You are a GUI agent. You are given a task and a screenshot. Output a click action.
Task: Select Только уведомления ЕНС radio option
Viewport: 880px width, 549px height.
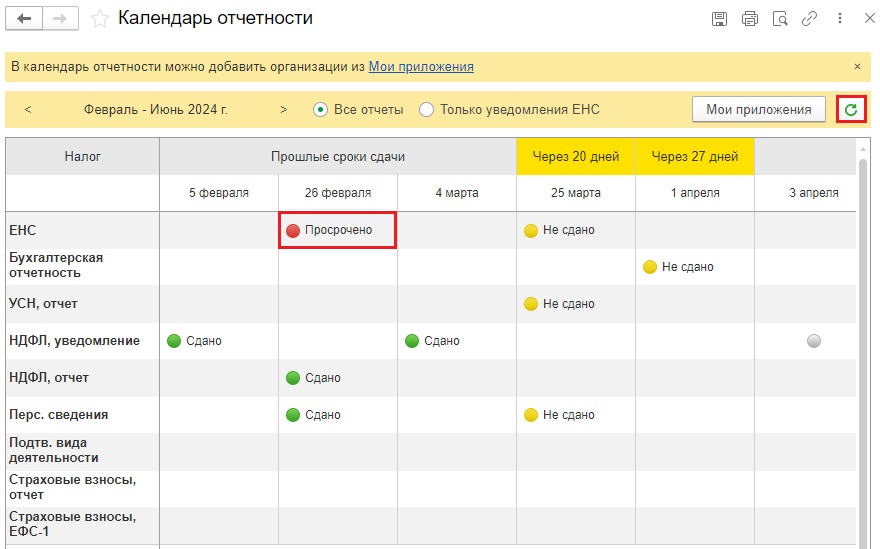click(509, 109)
